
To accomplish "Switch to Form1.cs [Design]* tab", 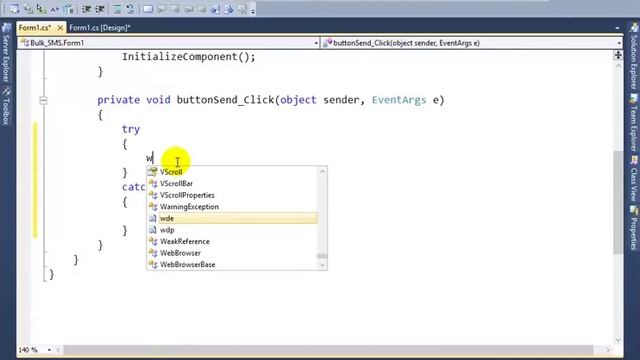I will (100, 28).
